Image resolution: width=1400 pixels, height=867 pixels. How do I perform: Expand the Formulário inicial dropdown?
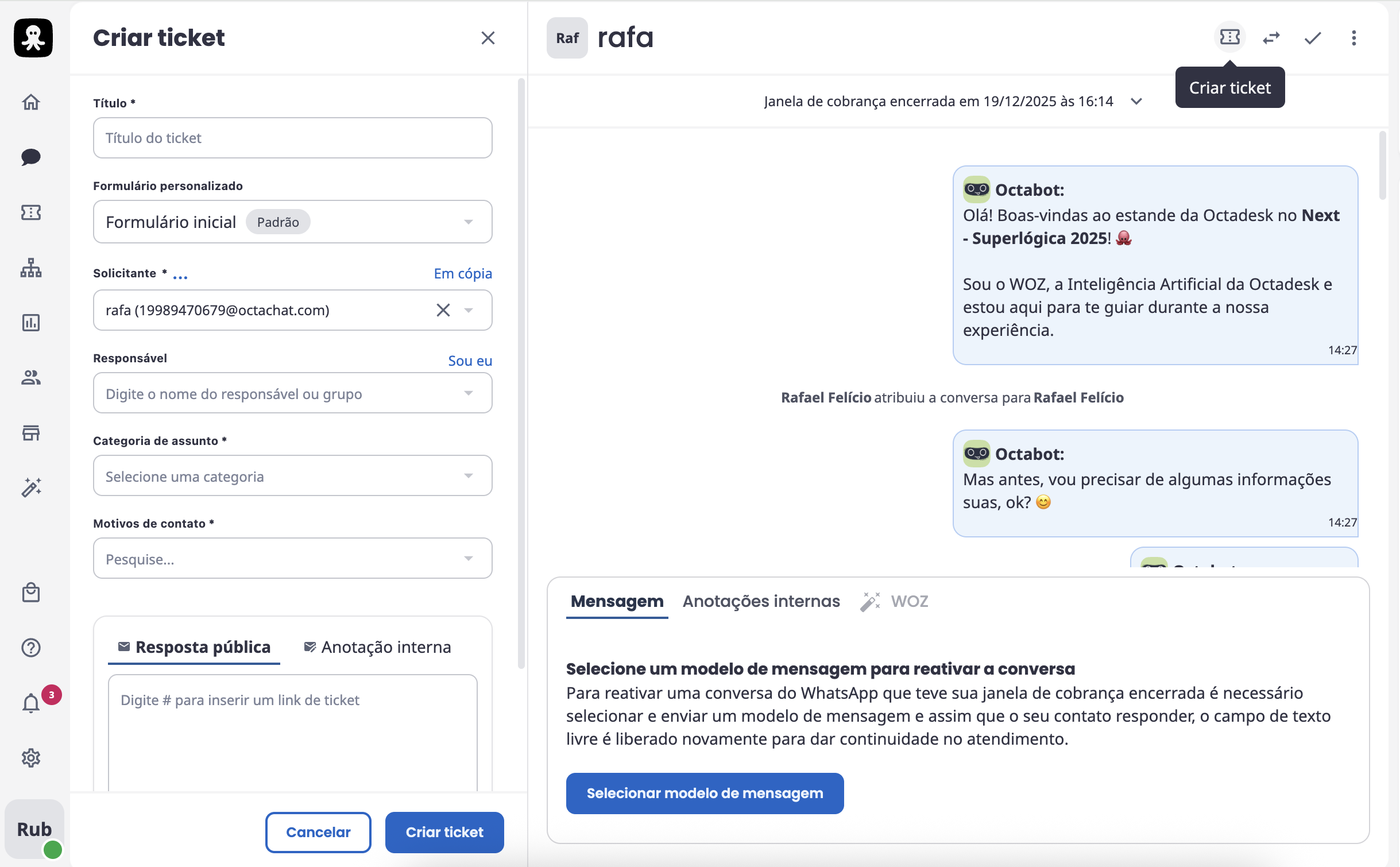coord(469,222)
